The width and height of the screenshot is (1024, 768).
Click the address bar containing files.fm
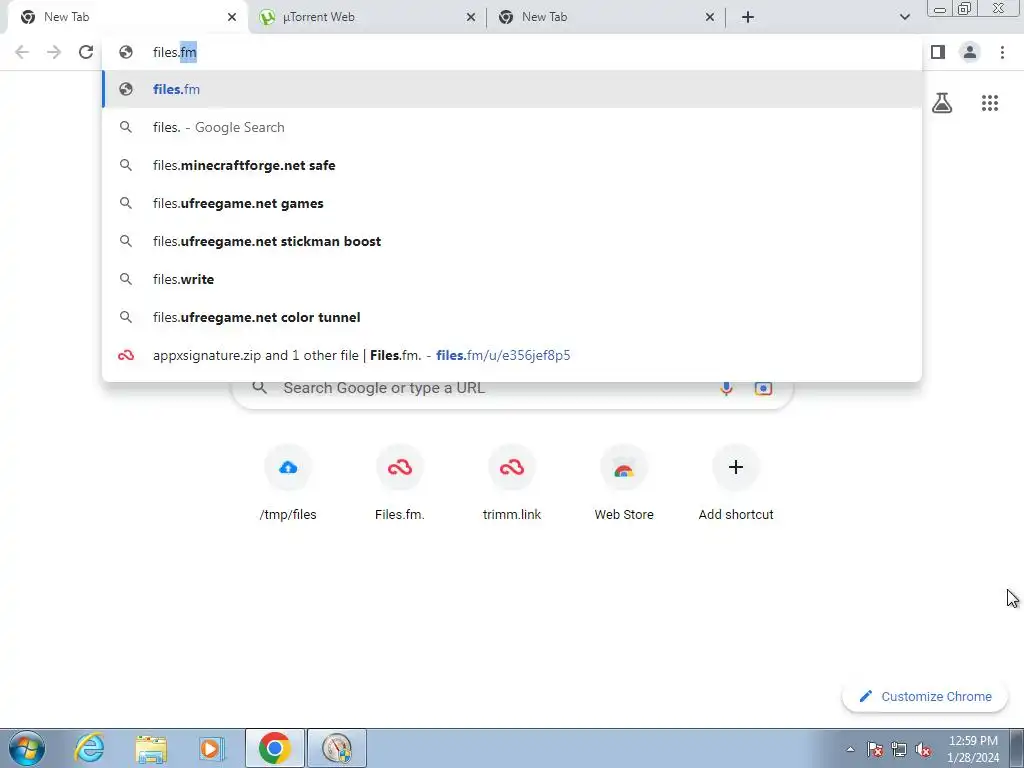click(512, 52)
